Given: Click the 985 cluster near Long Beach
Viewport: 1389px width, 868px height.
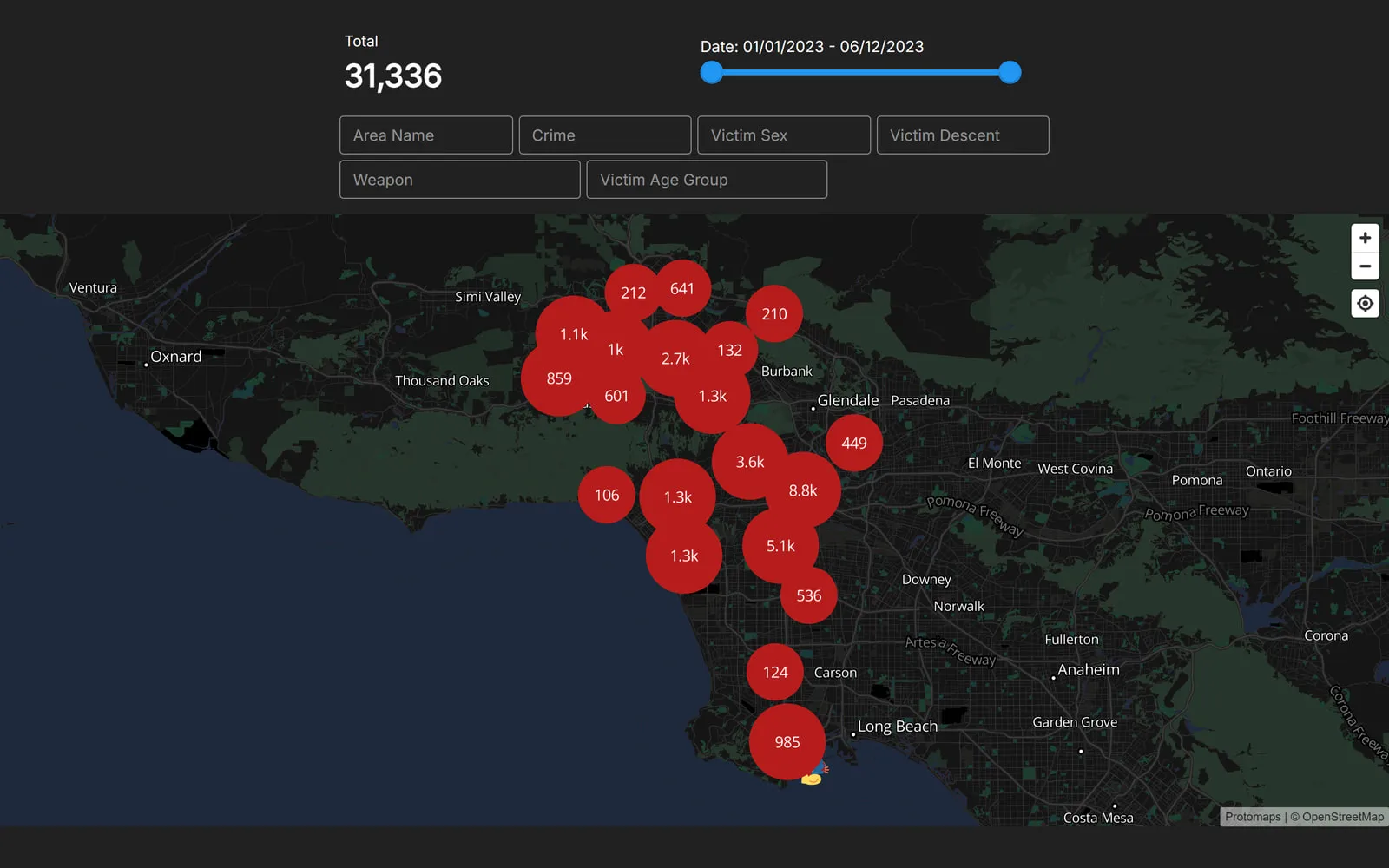Looking at the screenshot, I should click(787, 742).
